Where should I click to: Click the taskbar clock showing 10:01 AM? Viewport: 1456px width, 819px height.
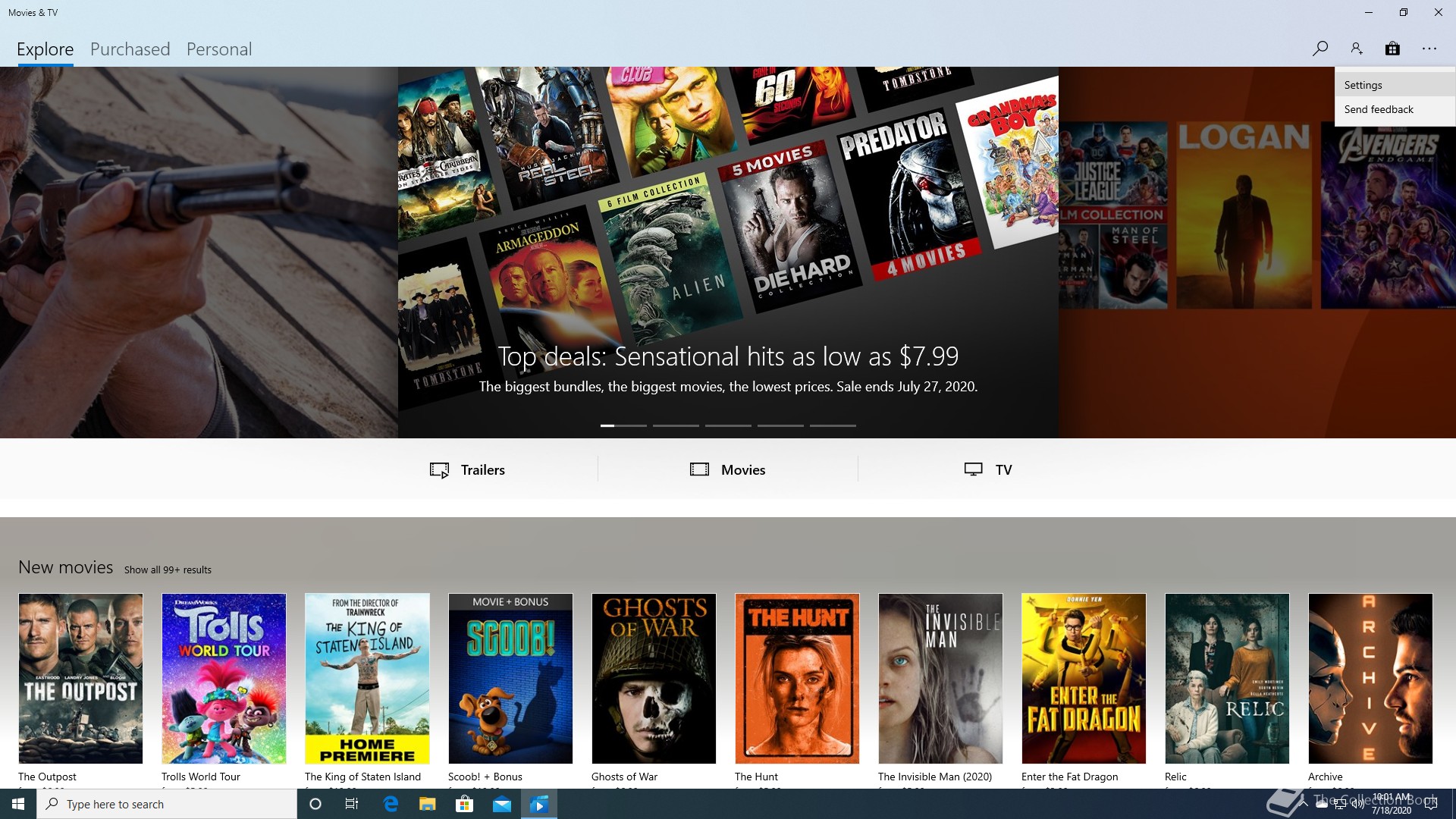pos(1392,804)
